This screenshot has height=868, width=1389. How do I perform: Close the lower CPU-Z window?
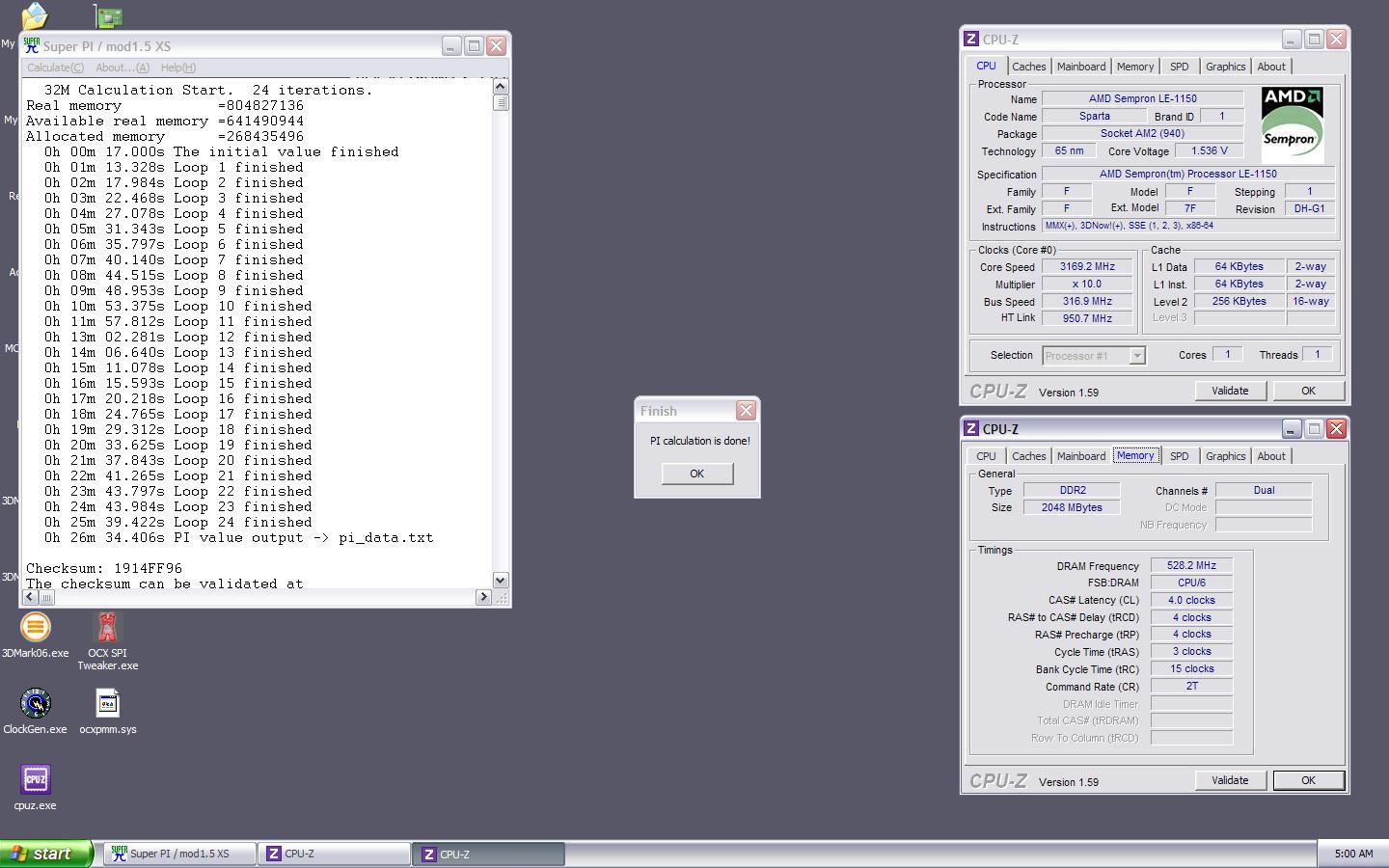[1336, 429]
